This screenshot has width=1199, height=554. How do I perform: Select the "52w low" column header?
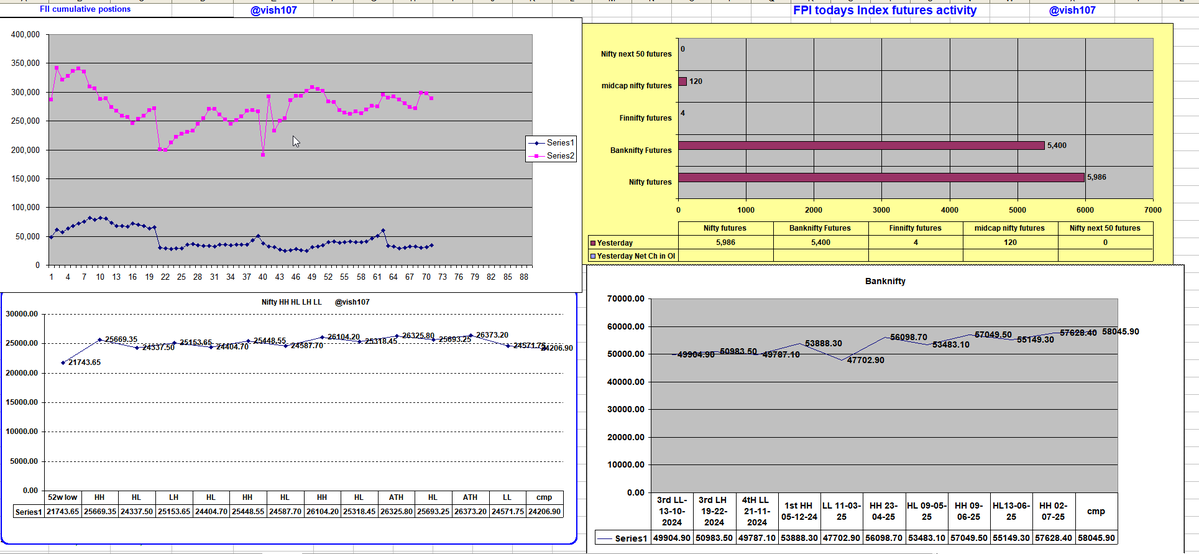tap(63, 497)
